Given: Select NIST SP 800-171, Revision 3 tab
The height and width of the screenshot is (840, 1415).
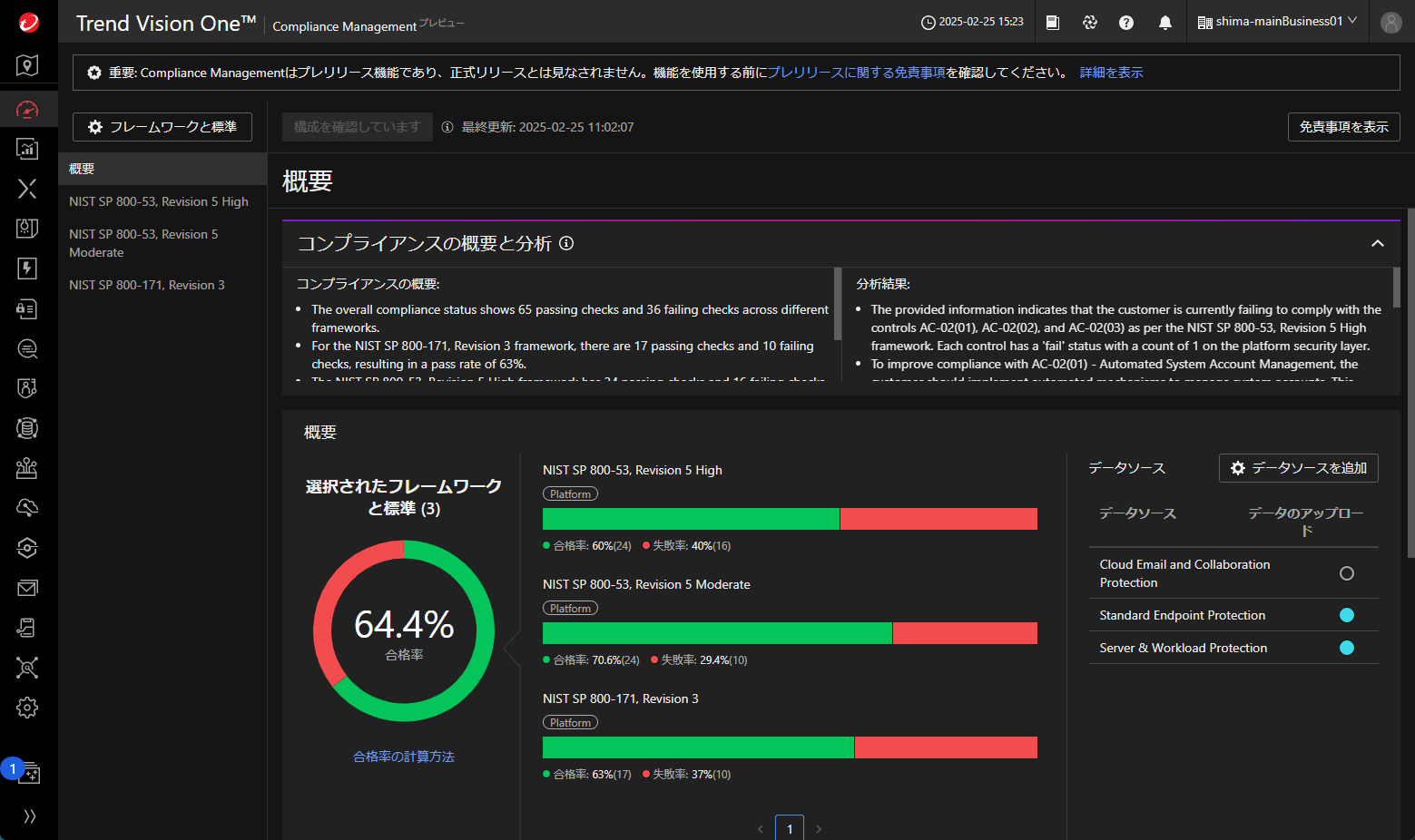Looking at the screenshot, I should 162,285.
